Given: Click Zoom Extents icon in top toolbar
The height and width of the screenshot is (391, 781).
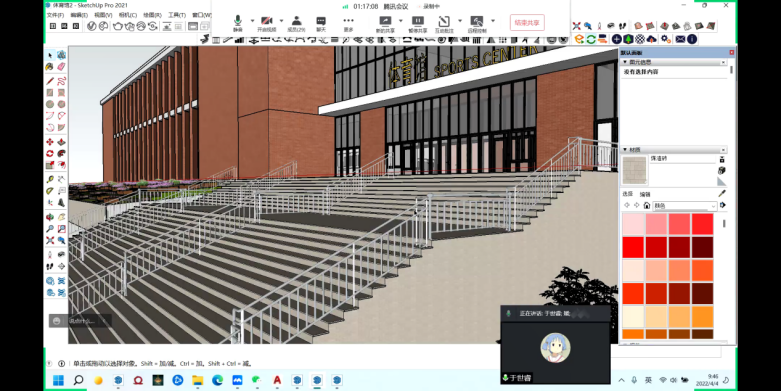Looking at the screenshot, I should 577,26.
